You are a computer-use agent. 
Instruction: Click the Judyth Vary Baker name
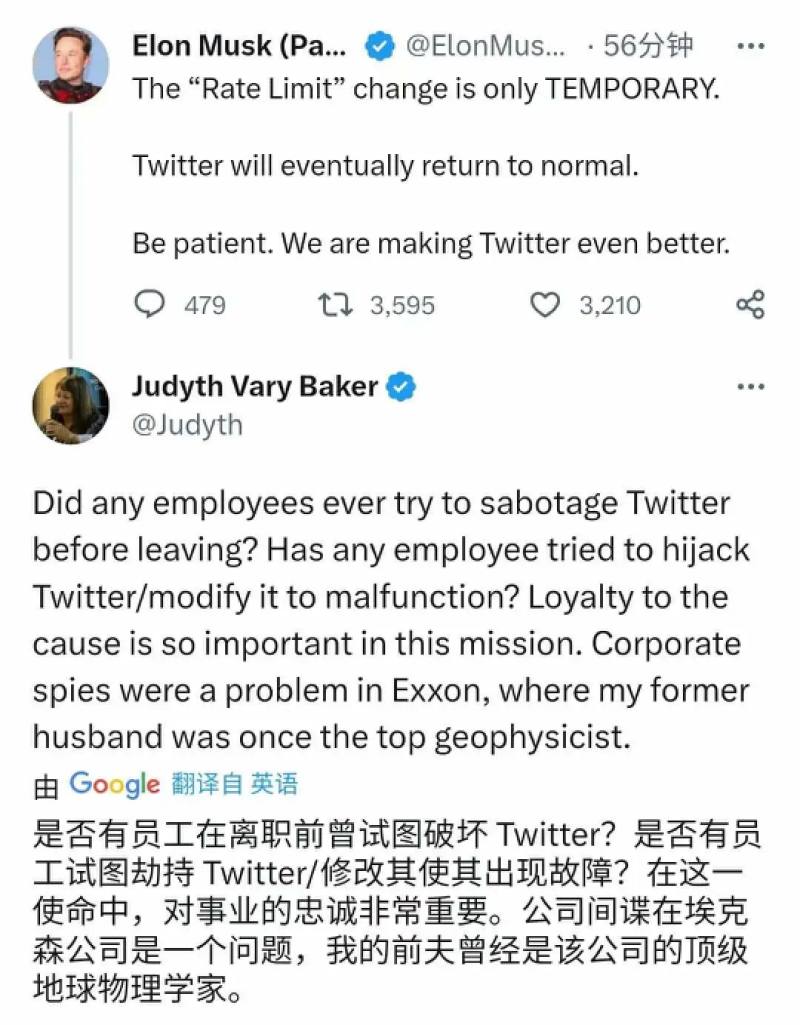pyautogui.click(x=255, y=386)
